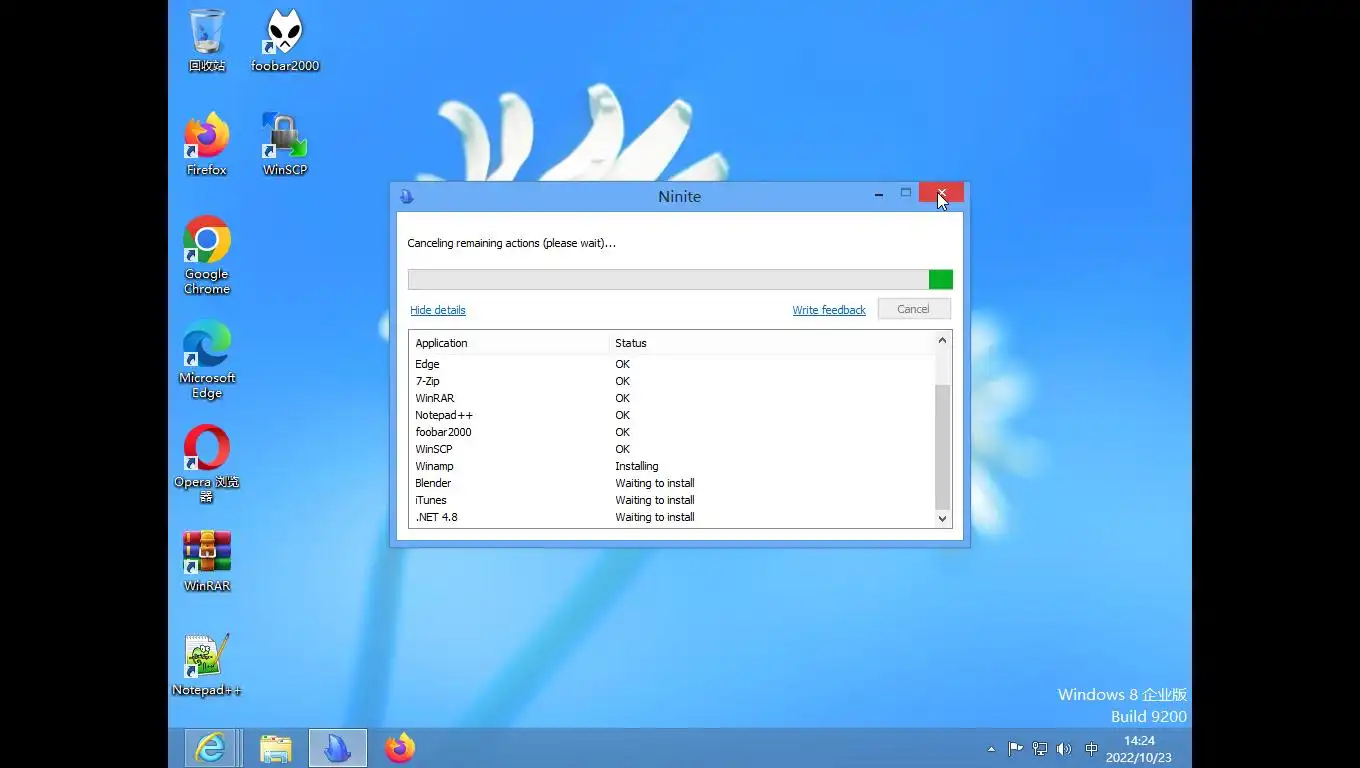Open Internet Explorer from the taskbar
This screenshot has width=1360, height=768.
pos(211,748)
